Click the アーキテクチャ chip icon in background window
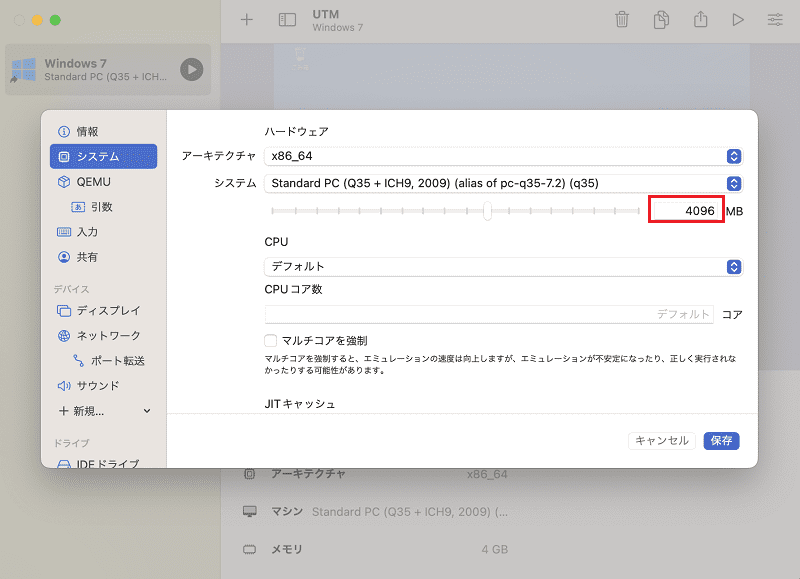Viewport: 800px width, 579px height. point(249,474)
